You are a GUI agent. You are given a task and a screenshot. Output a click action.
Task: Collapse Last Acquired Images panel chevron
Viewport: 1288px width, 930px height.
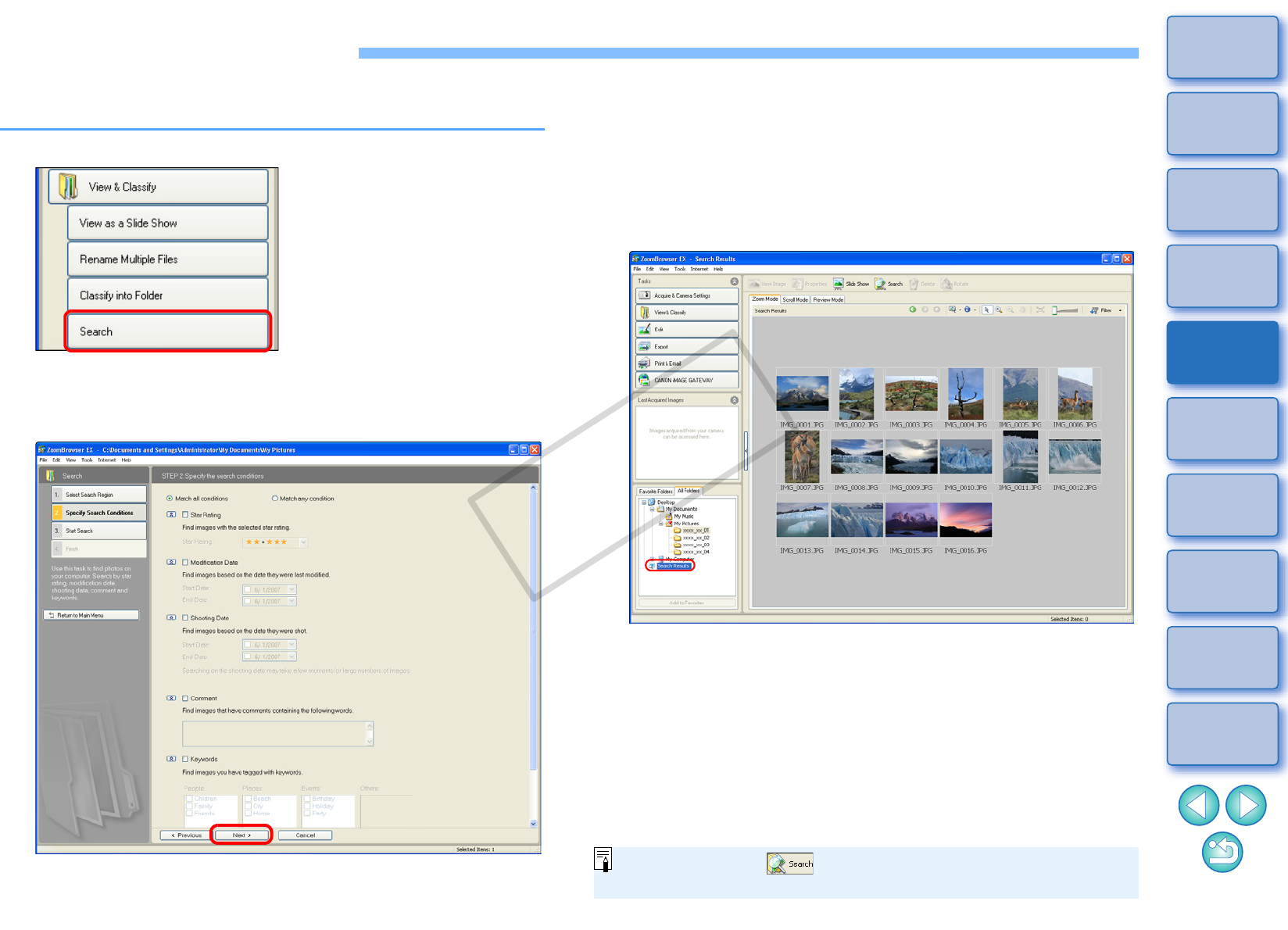click(734, 400)
